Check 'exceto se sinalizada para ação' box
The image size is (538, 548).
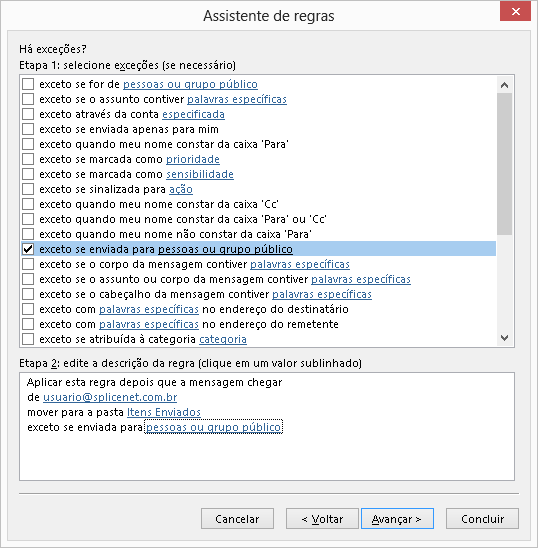coord(28,189)
